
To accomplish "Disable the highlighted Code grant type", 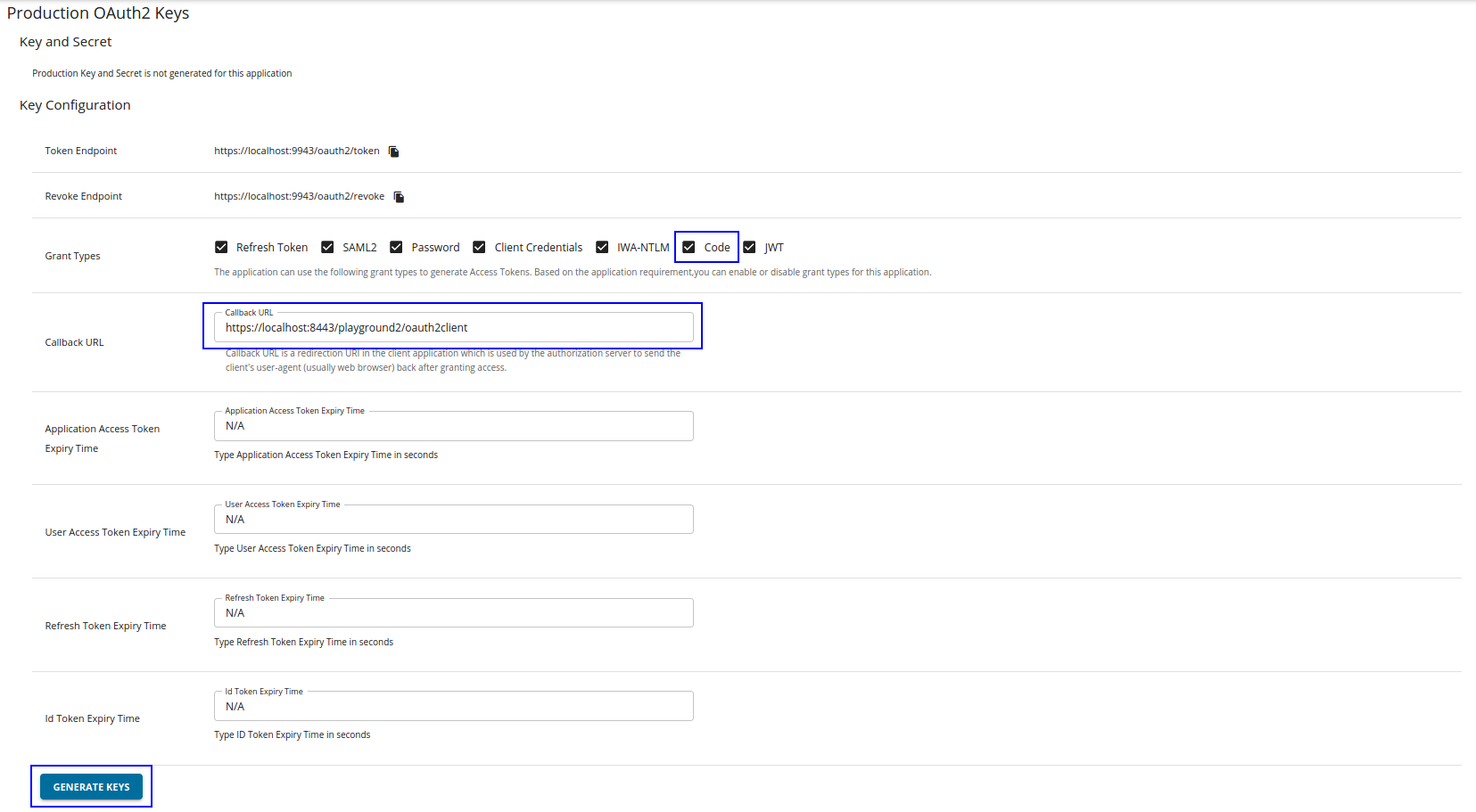I will tap(688, 247).
